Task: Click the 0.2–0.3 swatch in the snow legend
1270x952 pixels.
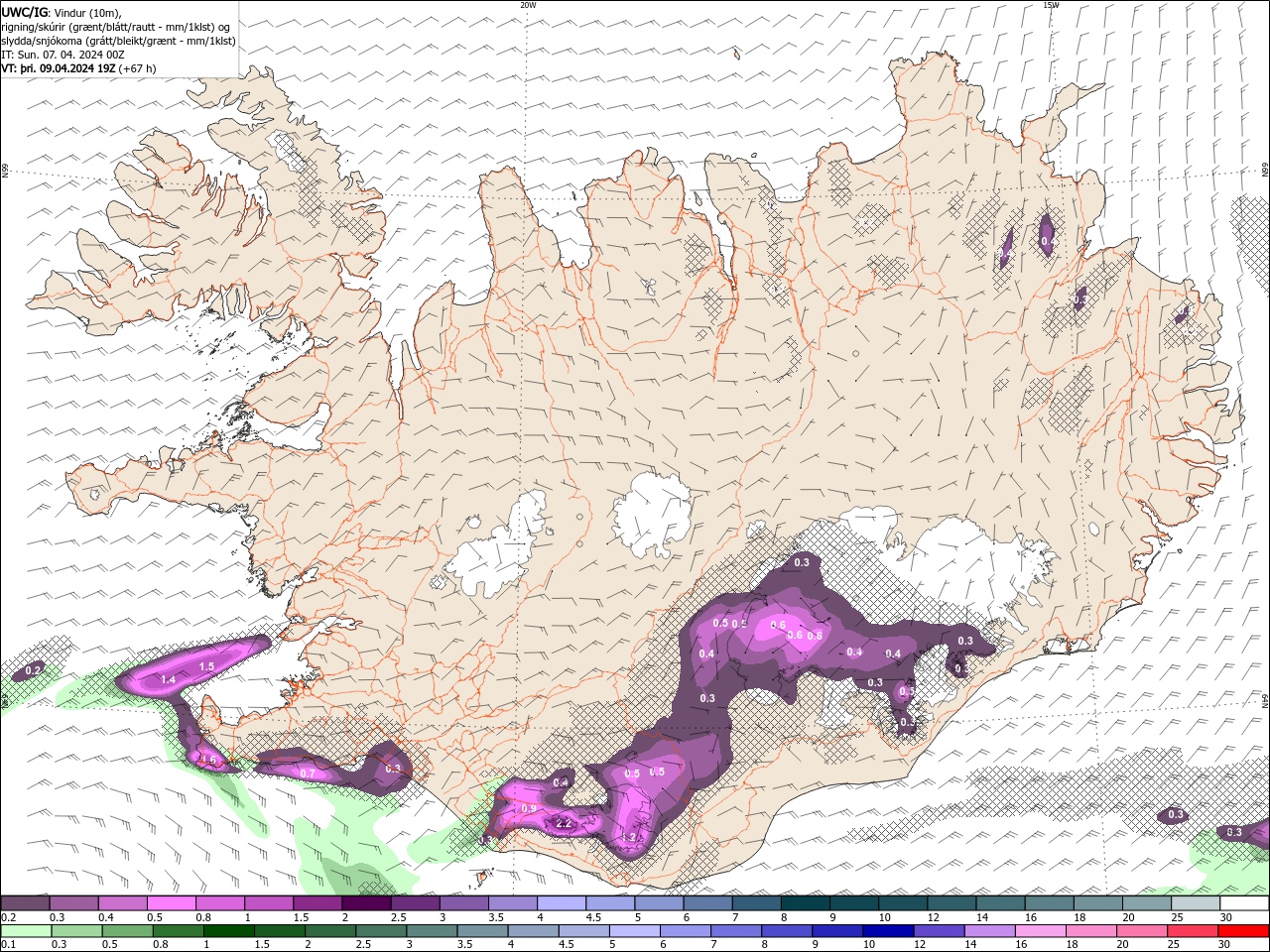Action: click(x=25, y=903)
